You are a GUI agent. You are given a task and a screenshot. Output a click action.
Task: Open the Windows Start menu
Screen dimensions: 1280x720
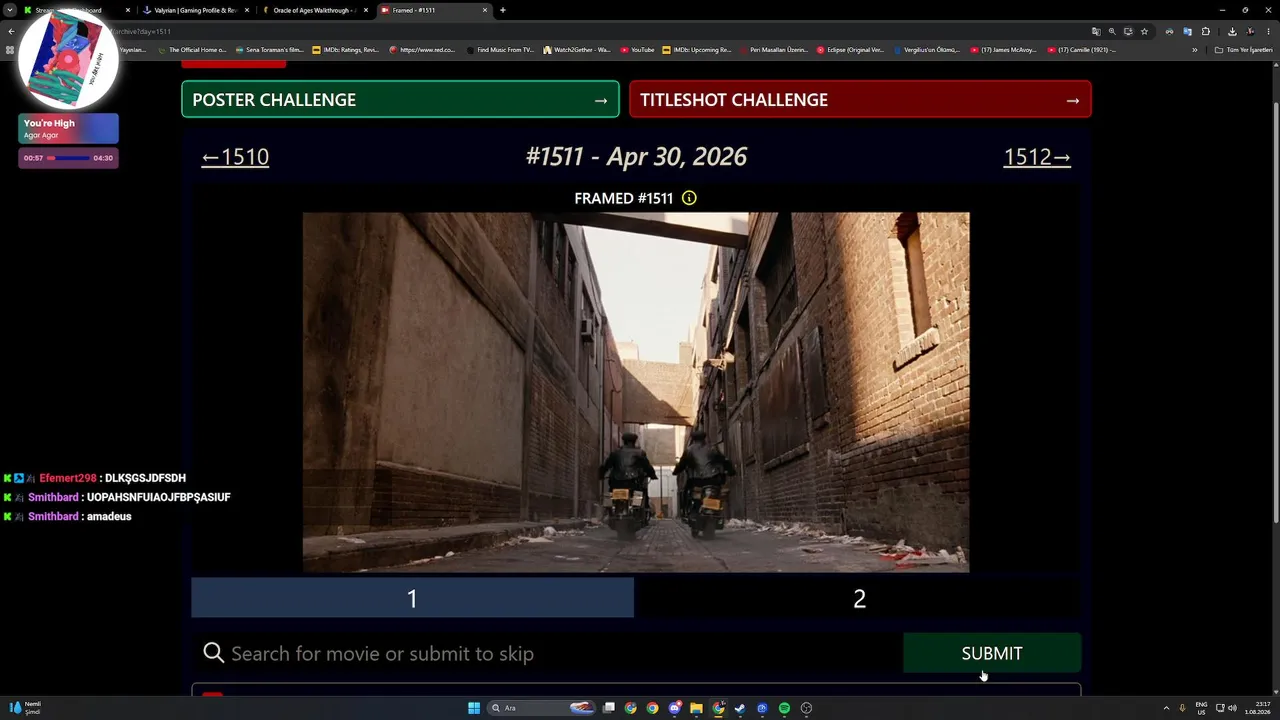474,708
